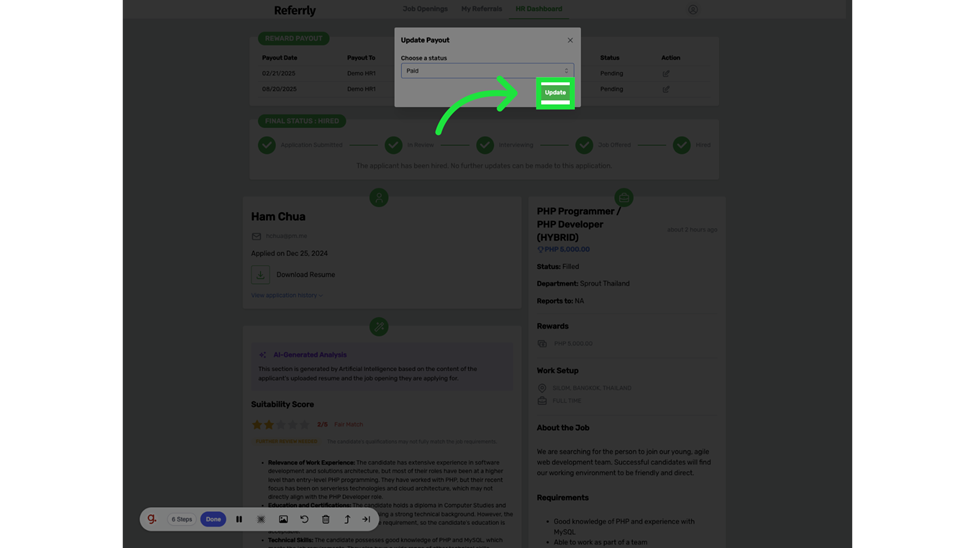The height and width of the screenshot is (548, 975).
Task: Click the hchua email address link
Action: point(286,236)
